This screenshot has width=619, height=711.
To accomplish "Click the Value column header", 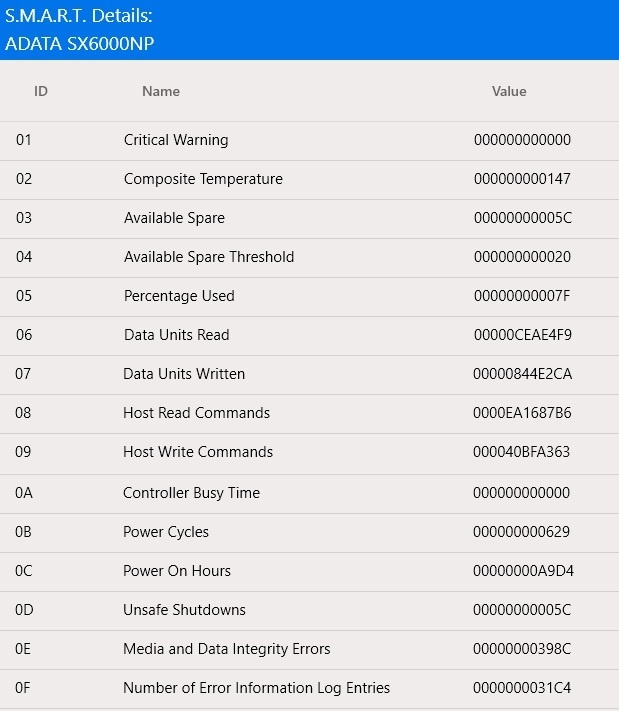I will (509, 91).
